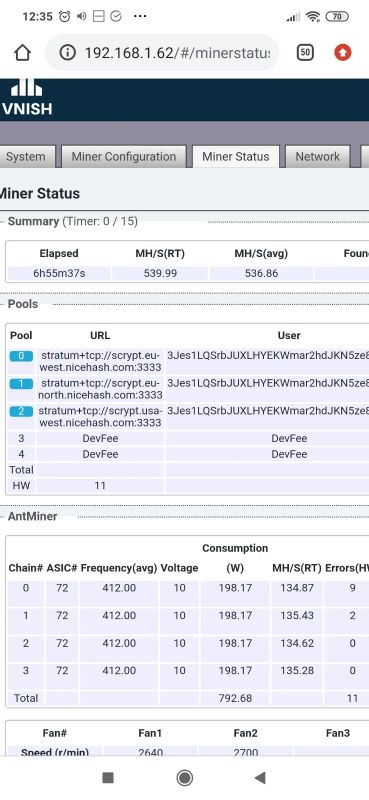Tap the browser home icon
The image size is (369, 800).
pos(22,53)
